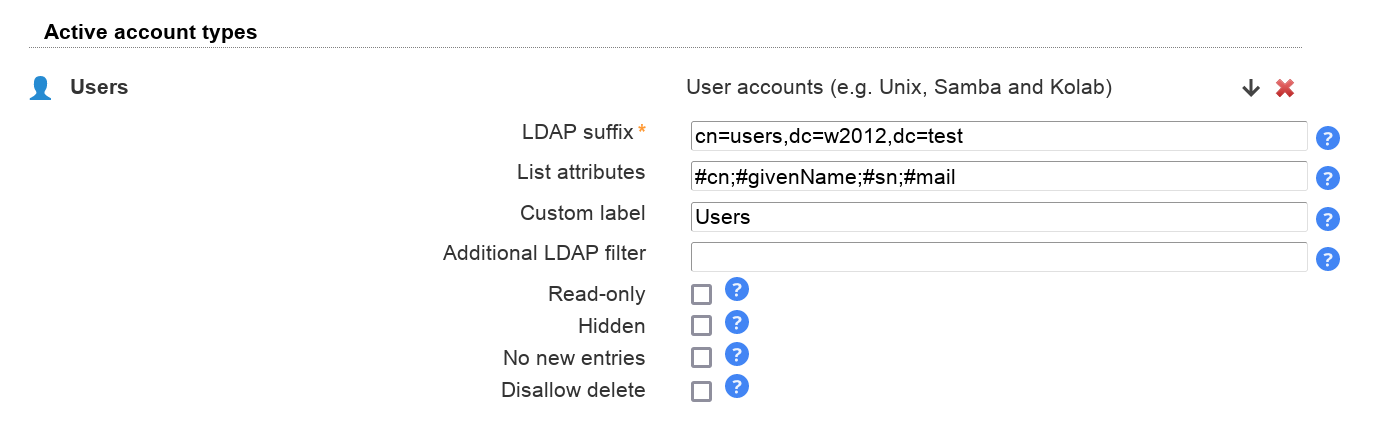Move Users account type down with arrow
Viewport: 1398px width, 423px height.
(x=1250, y=88)
